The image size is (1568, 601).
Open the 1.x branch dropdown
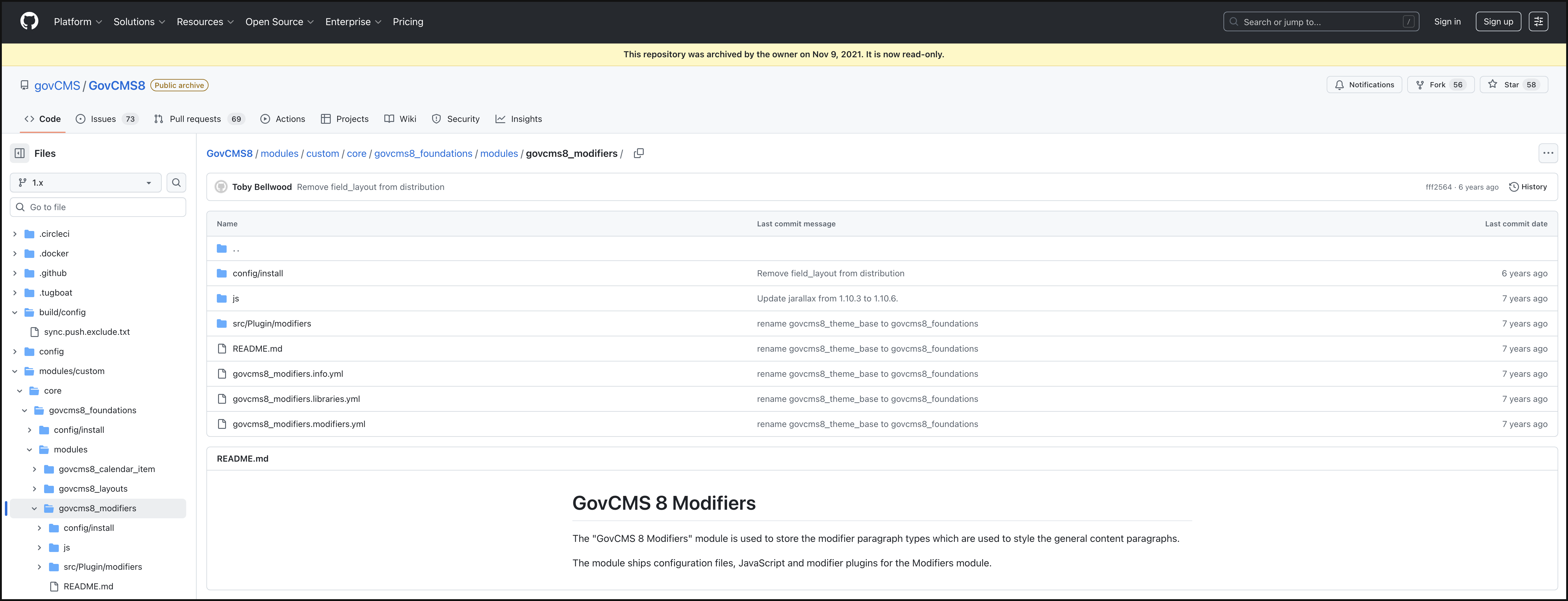click(x=85, y=183)
